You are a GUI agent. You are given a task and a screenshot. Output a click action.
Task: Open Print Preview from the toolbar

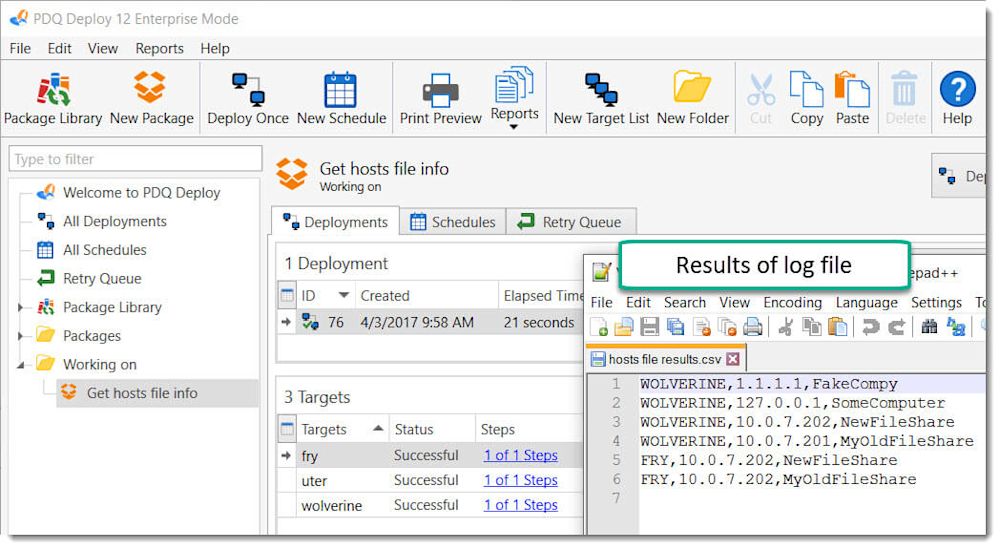(440, 99)
